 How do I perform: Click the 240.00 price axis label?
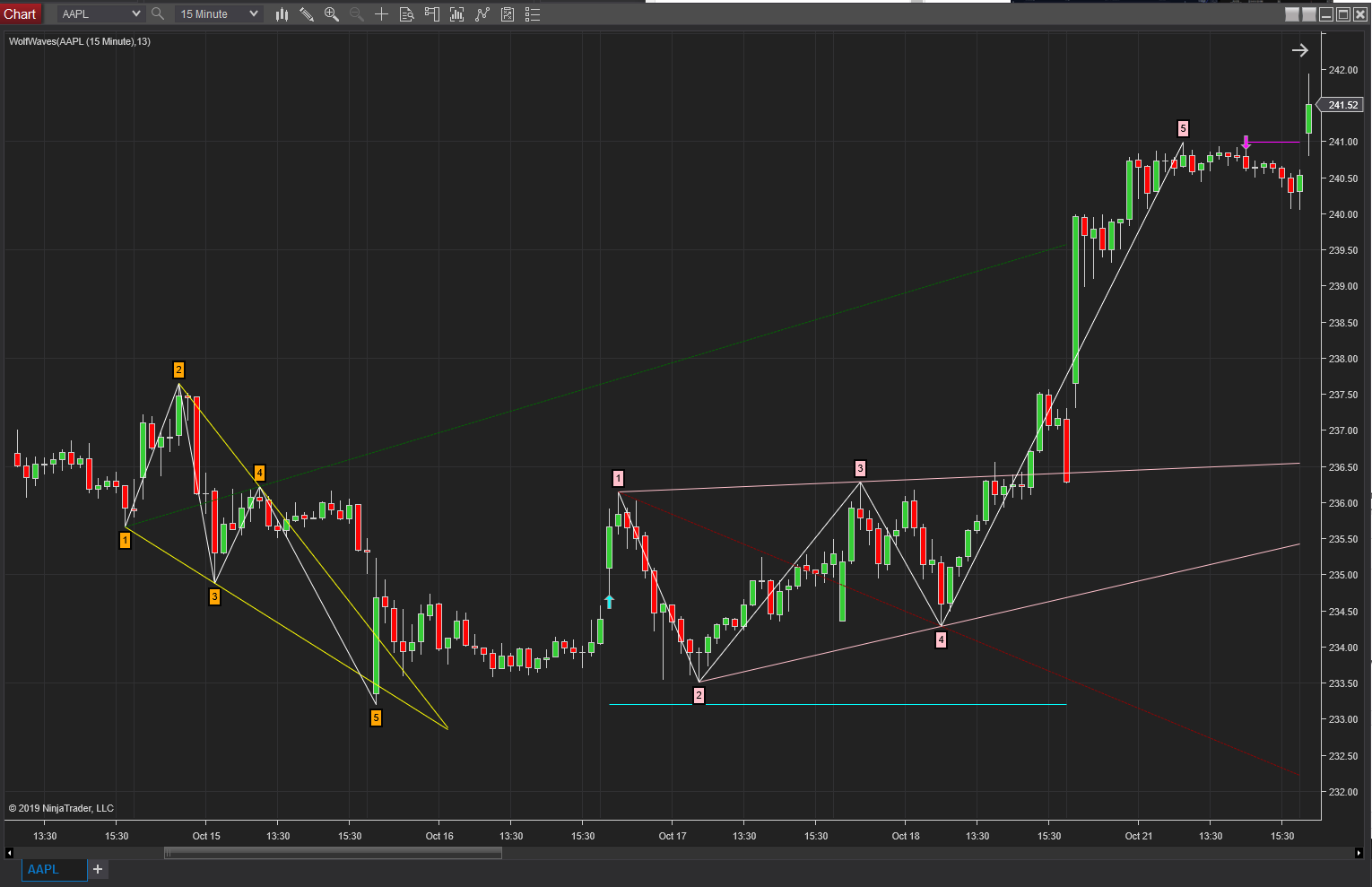tap(1342, 214)
